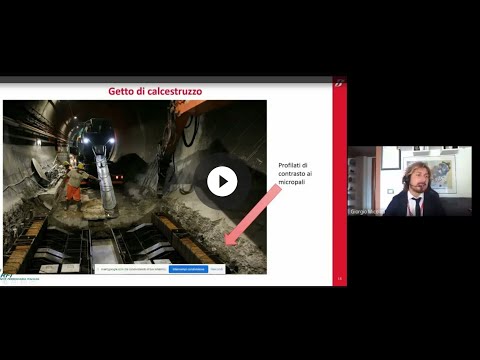Select the slide title "Getto di calcestruzzo"
The image size is (480, 360).
[155, 91]
